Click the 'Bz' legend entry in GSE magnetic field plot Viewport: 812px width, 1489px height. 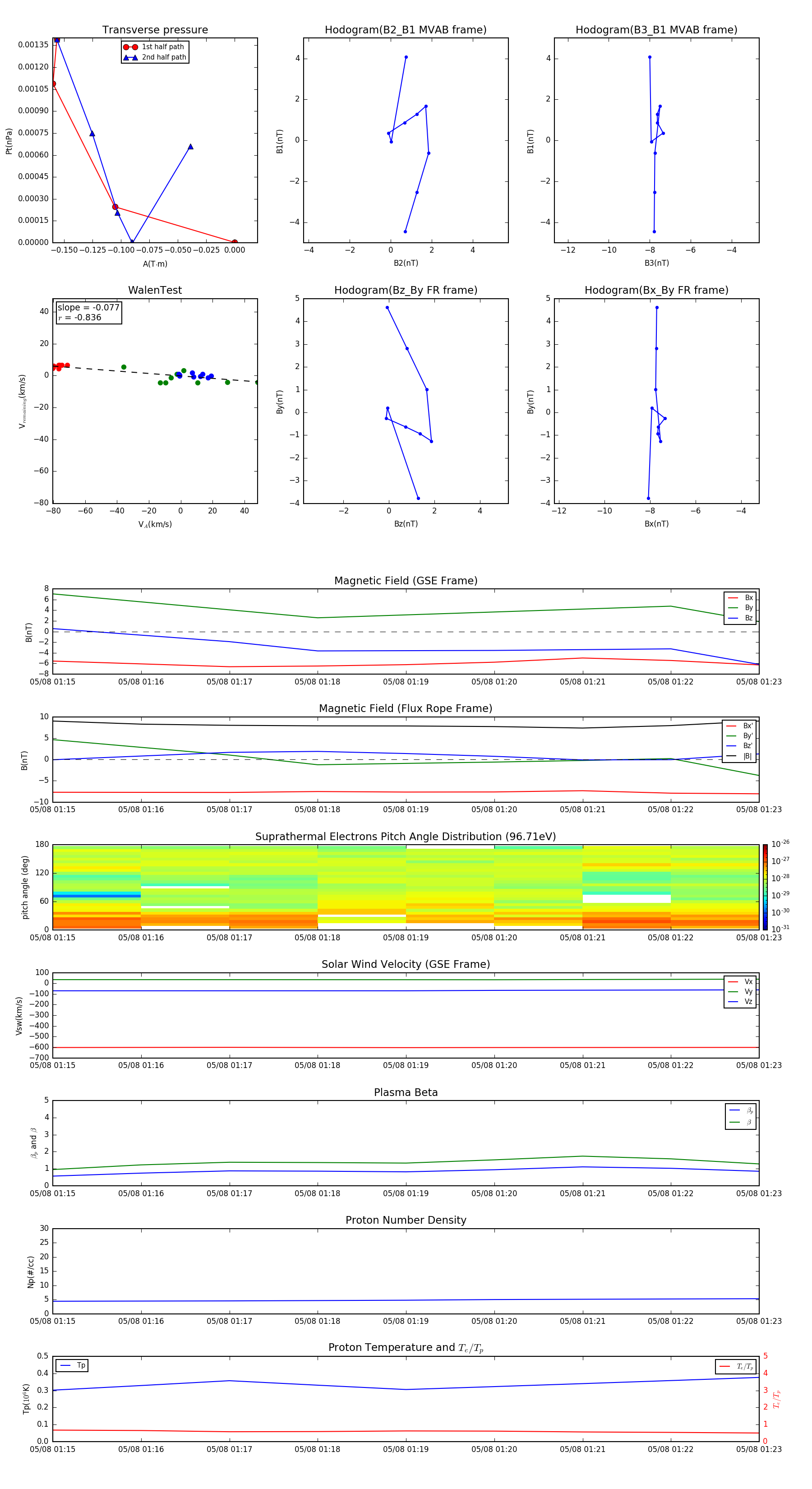[x=740, y=618]
